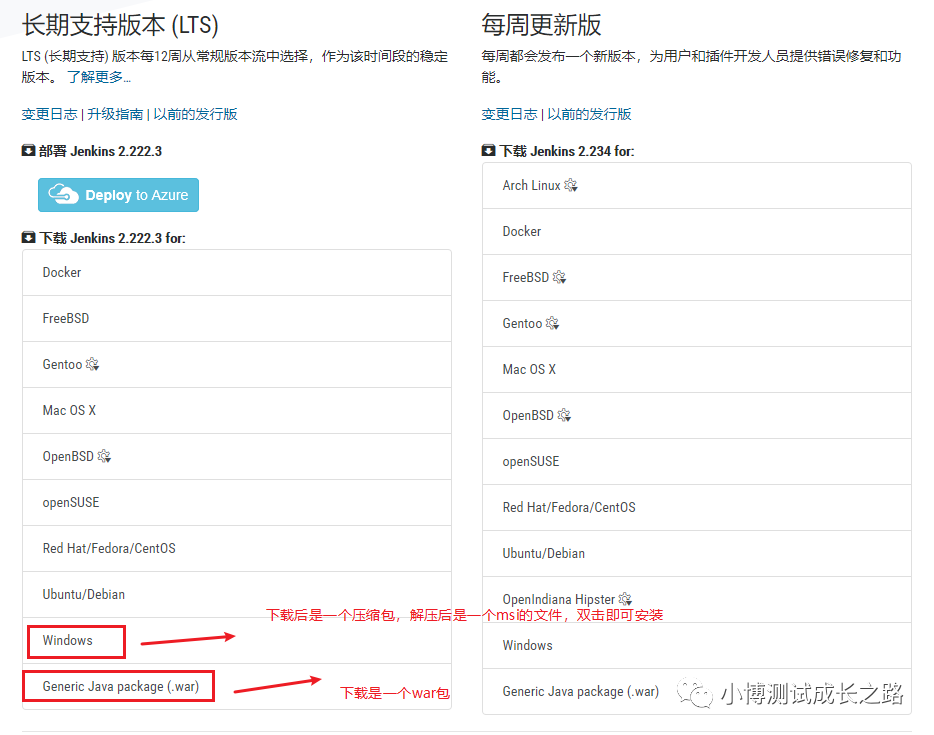
Task: Open weekly release 变更日志 link
Action: click(x=509, y=114)
